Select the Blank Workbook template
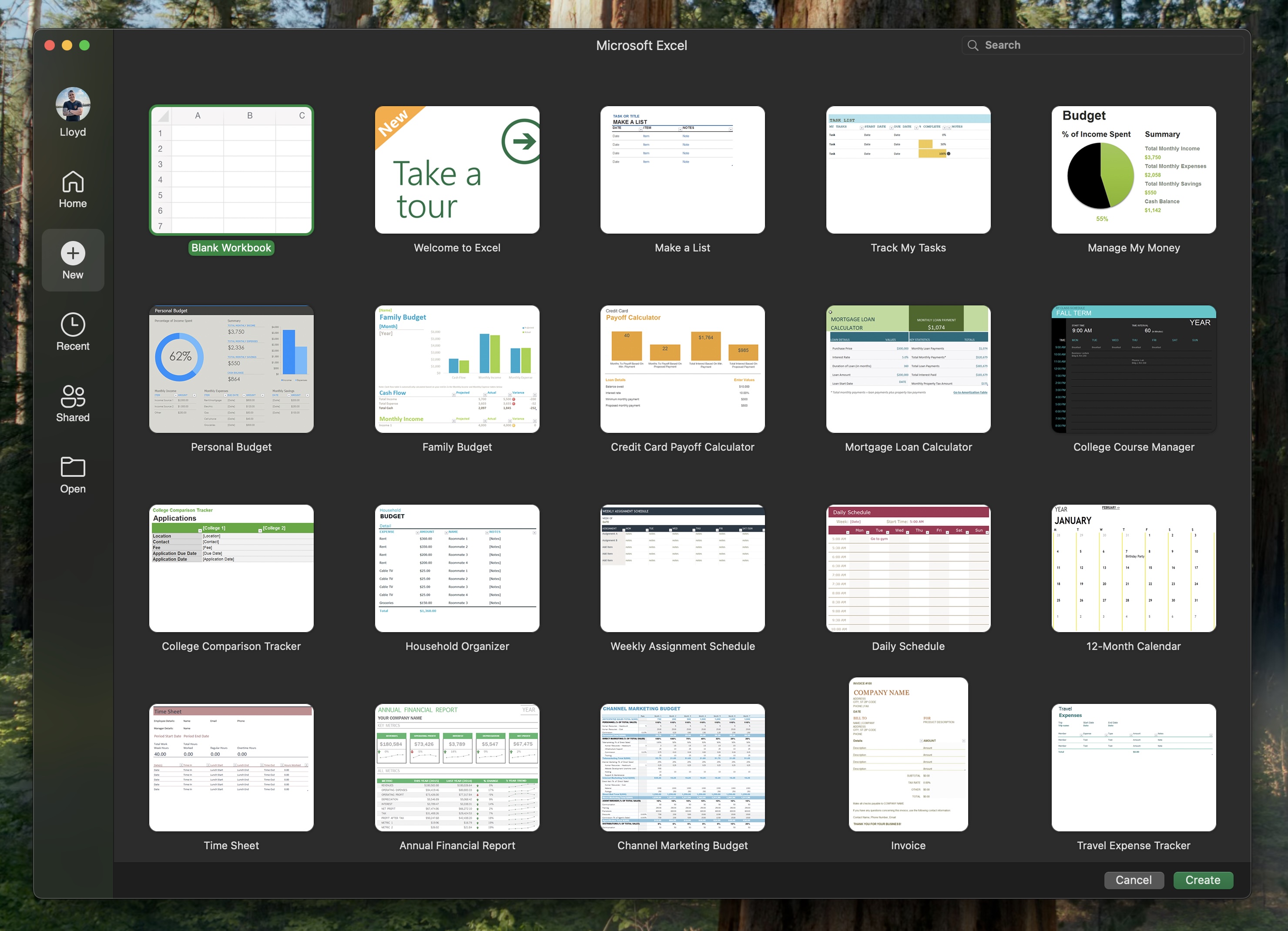Image resolution: width=1288 pixels, height=931 pixels. point(231,170)
